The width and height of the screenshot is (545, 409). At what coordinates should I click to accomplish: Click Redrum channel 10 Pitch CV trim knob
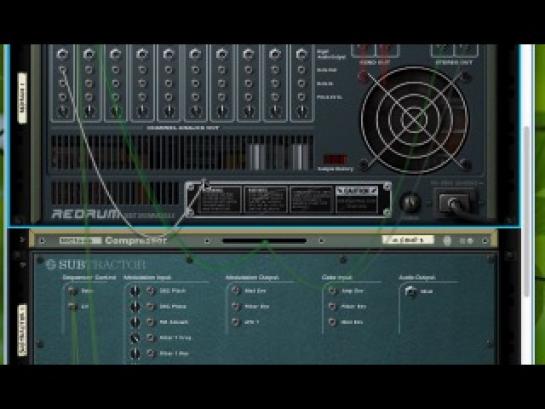point(301,111)
